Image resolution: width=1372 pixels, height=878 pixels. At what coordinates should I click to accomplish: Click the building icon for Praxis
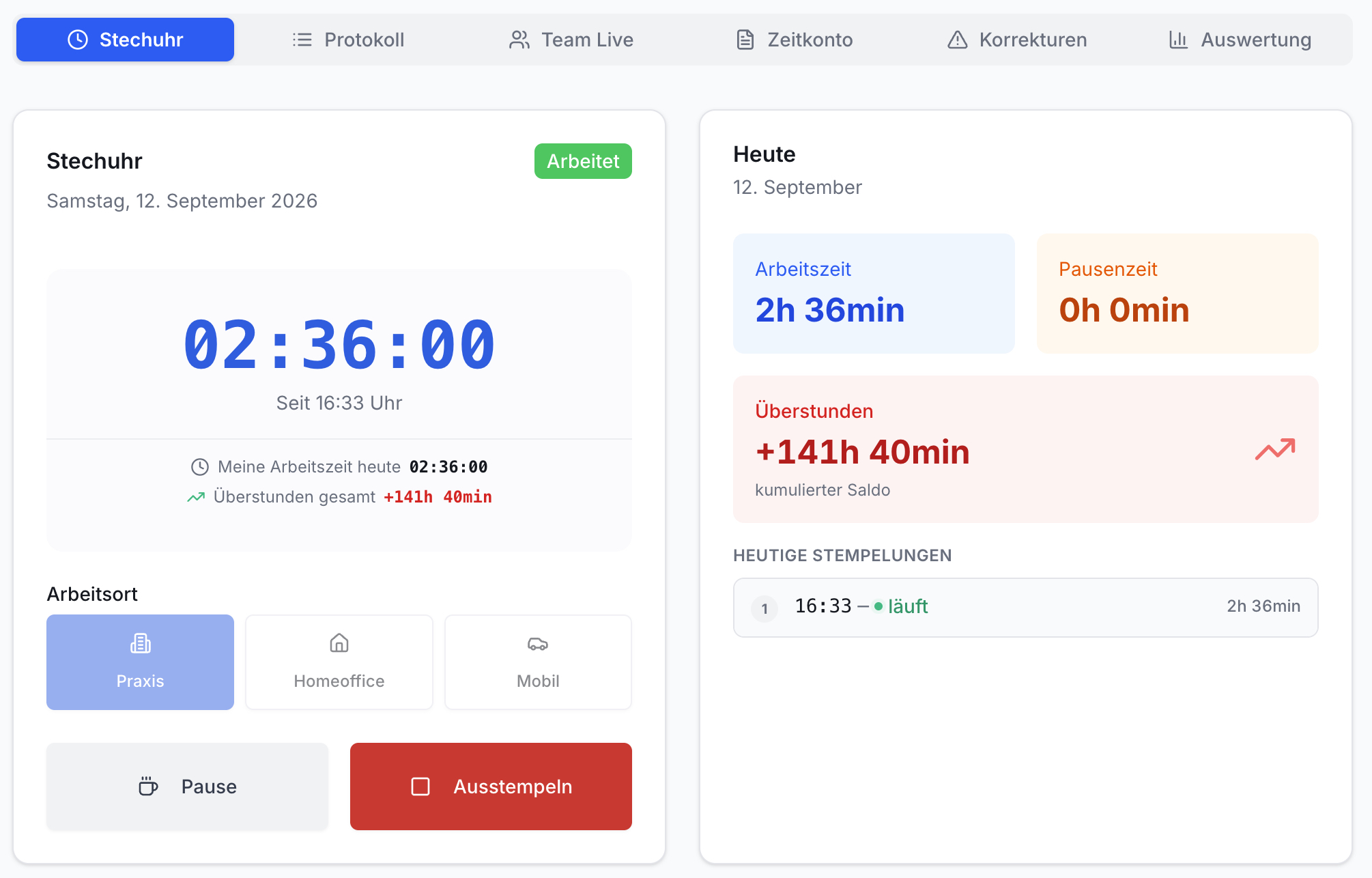140,643
